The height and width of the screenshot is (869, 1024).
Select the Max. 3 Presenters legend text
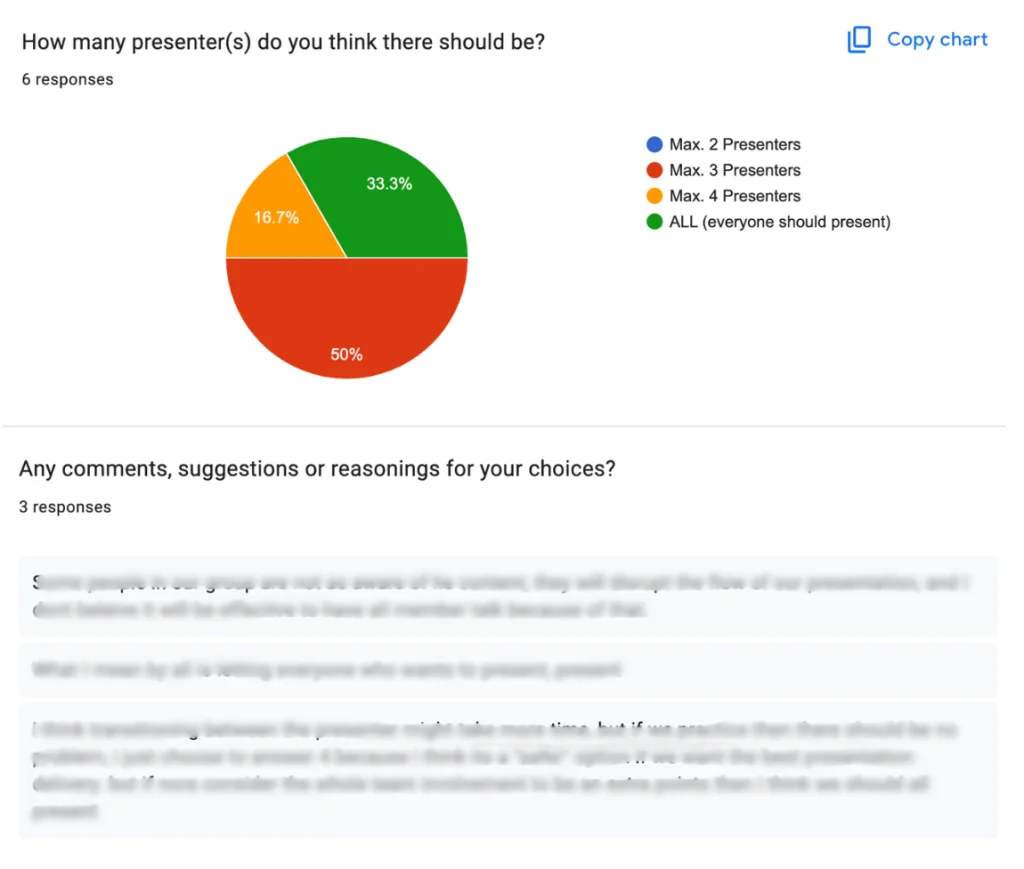pos(735,170)
